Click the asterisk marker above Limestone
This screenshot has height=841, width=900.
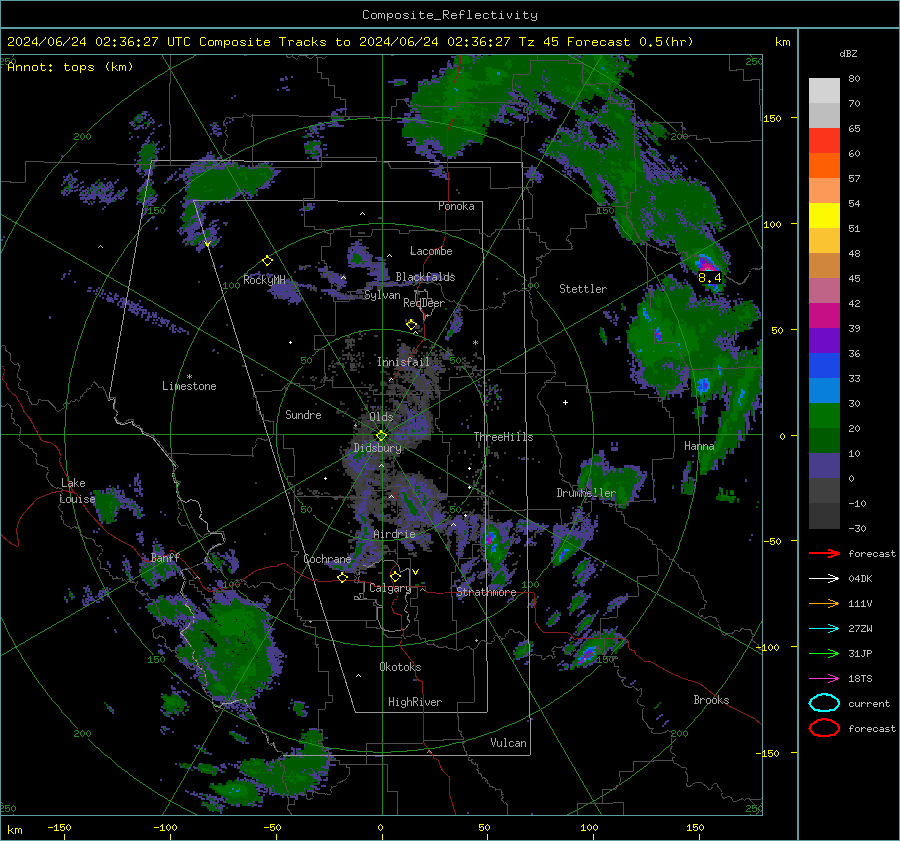[x=189, y=377]
